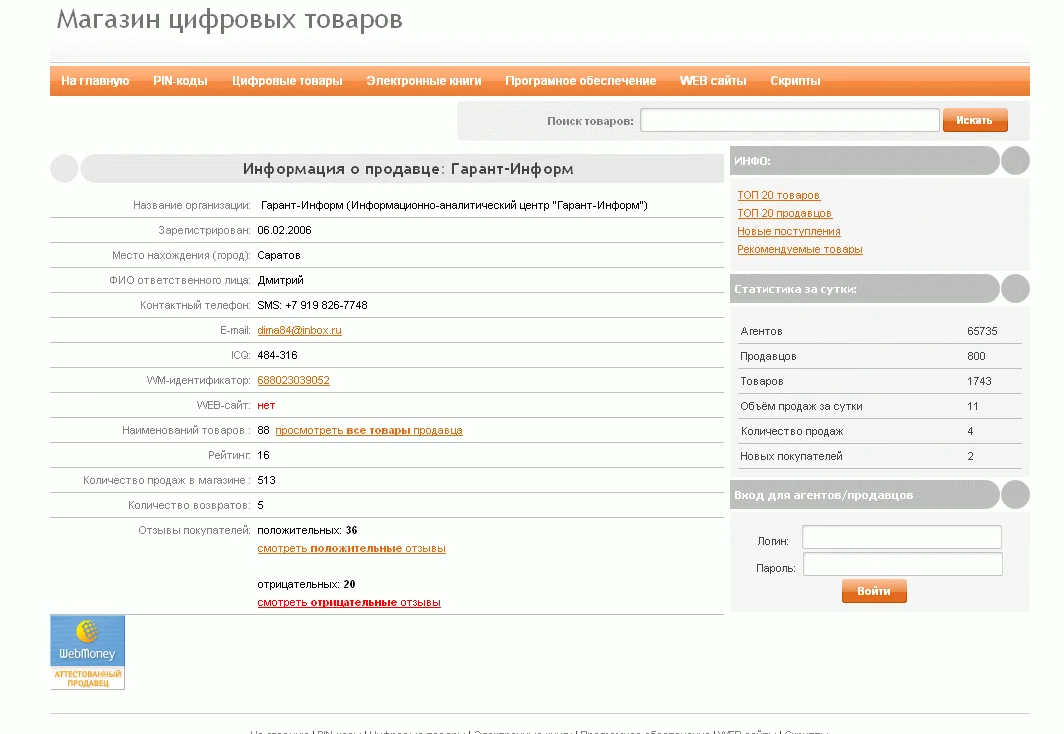This screenshot has width=1064, height=734.
Task: Open 'Рекомендуемые товары' link
Action: click(799, 250)
